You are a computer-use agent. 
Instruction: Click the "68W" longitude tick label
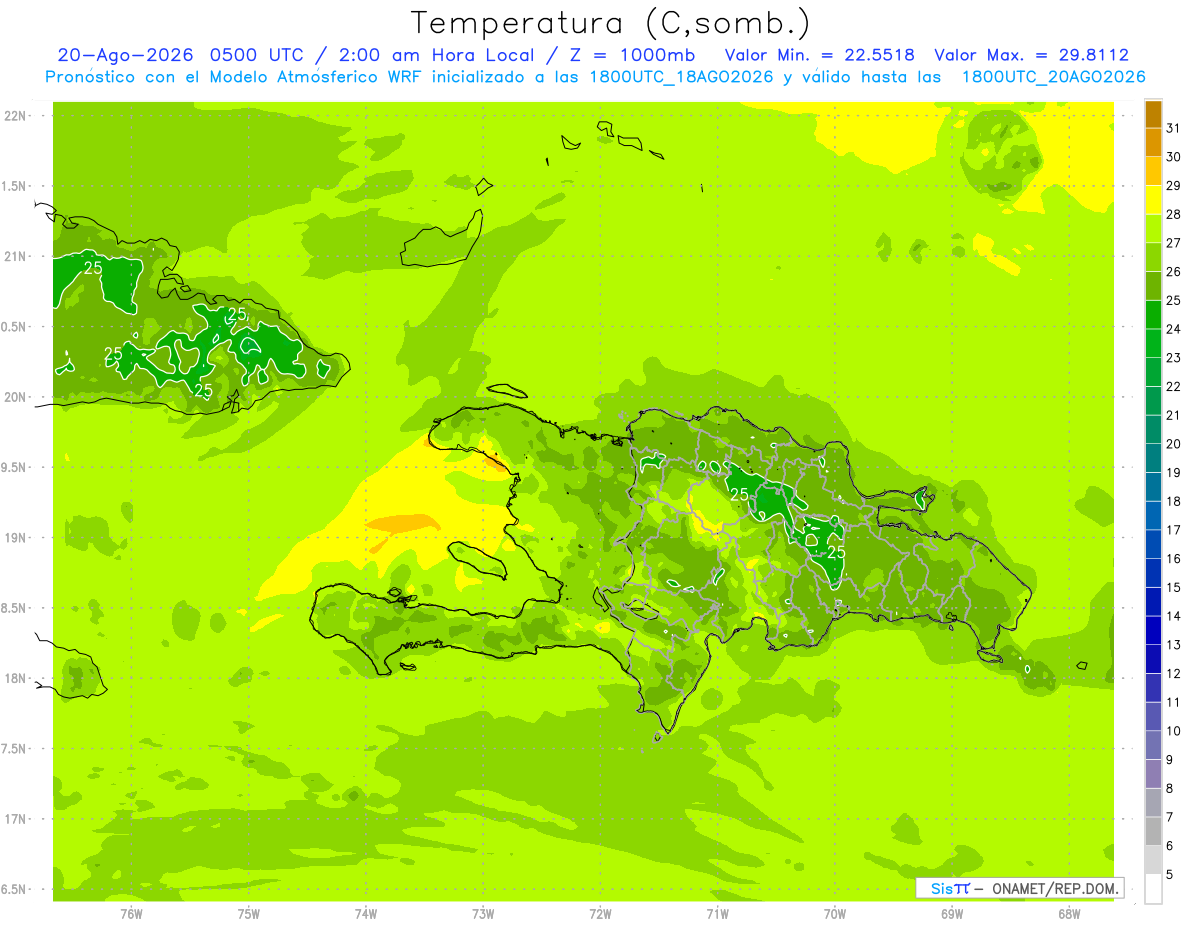tap(1069, 915)
